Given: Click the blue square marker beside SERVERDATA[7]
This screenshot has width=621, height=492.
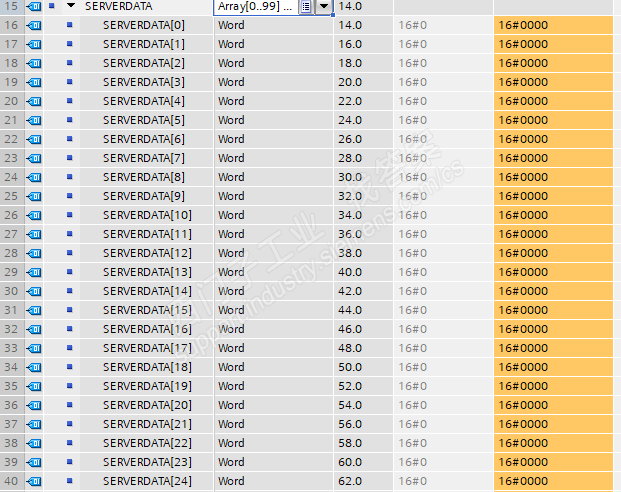Looking at the screenshot, I should (x=70, y=158).
